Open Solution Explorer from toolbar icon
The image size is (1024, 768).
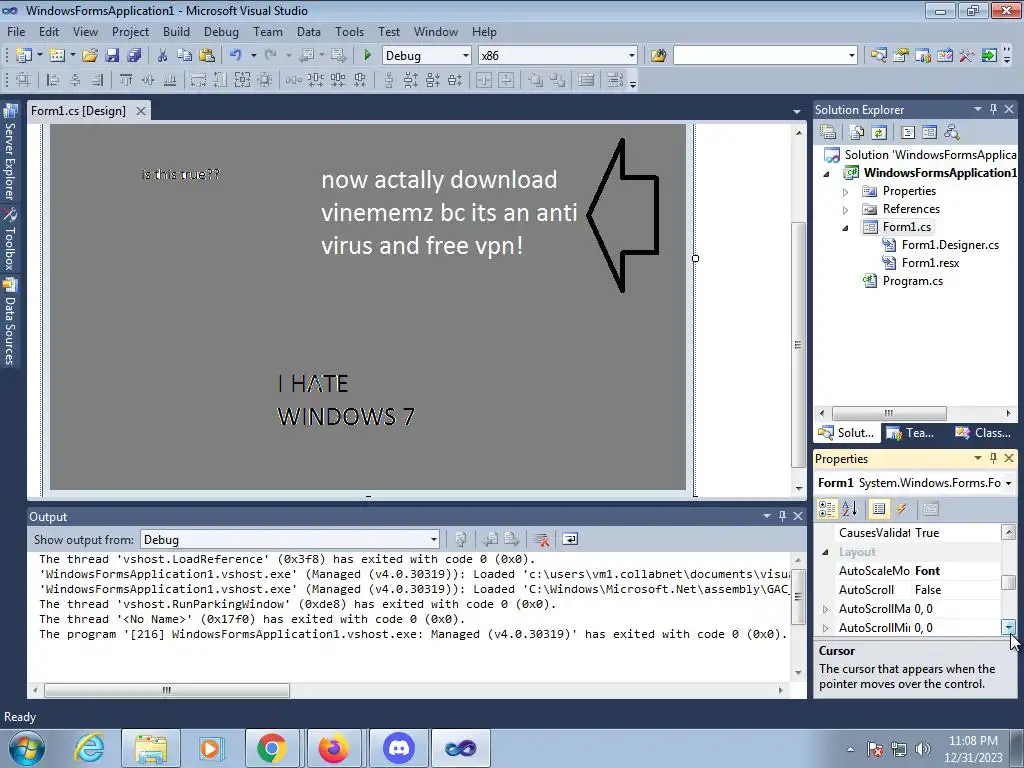click(x=878, y=56)
